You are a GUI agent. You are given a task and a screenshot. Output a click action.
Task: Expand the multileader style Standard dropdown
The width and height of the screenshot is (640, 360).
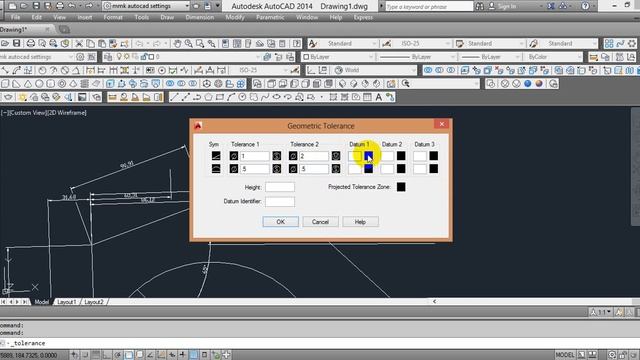(x=594, y=43)
